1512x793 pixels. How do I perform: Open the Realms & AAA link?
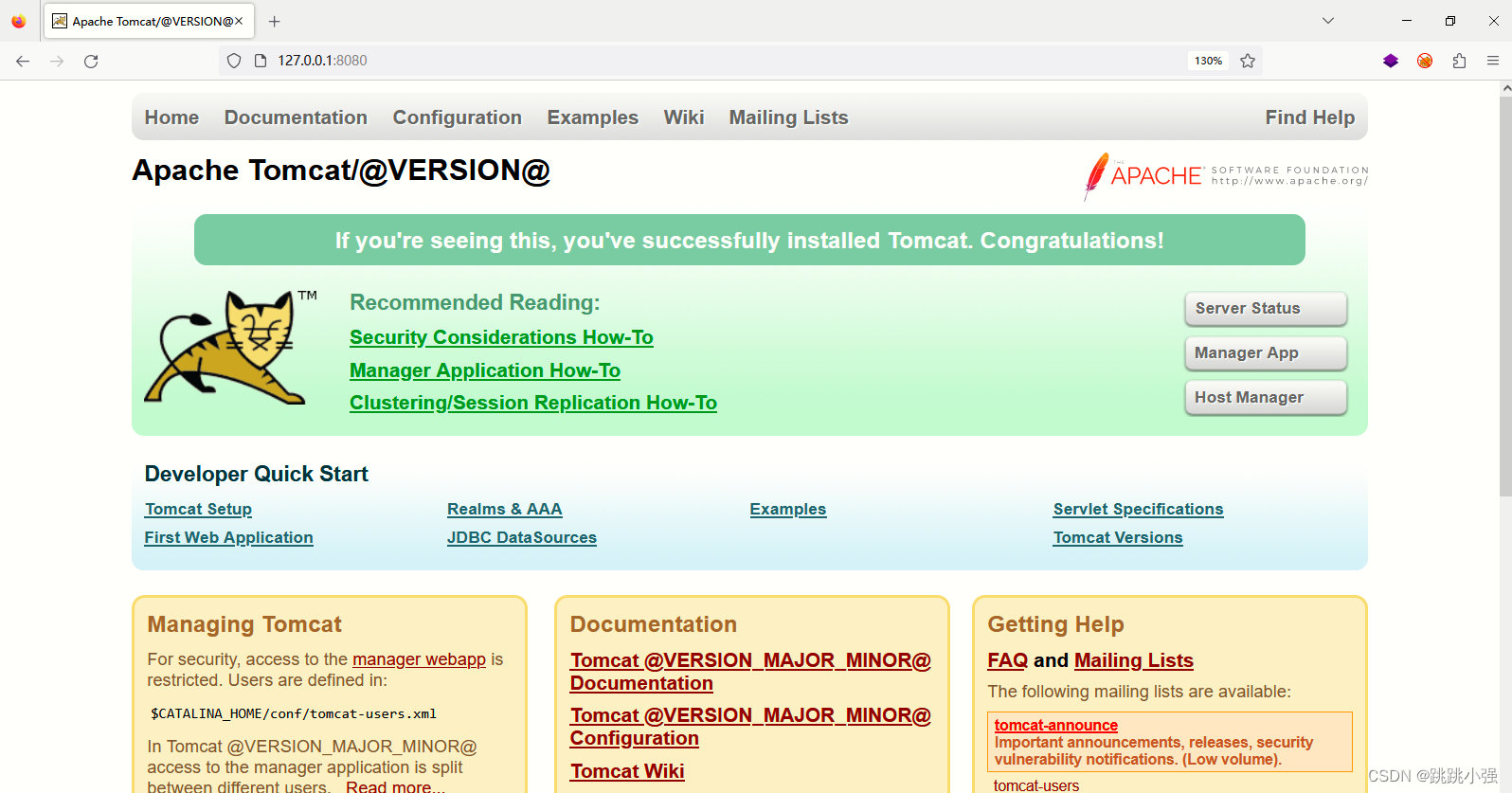pos(505,510)
